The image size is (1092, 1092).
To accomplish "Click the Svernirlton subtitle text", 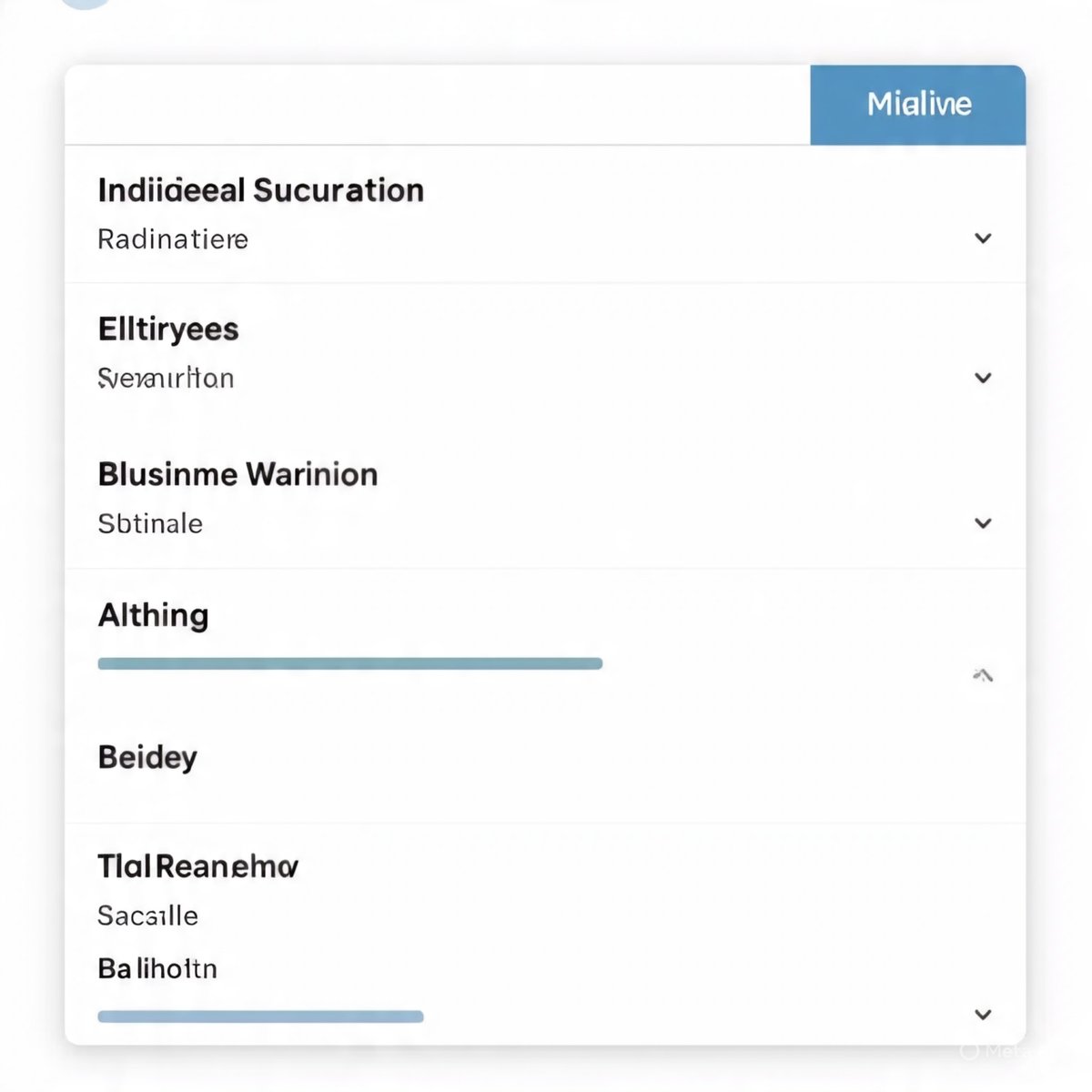I will [x=166, y=378].
